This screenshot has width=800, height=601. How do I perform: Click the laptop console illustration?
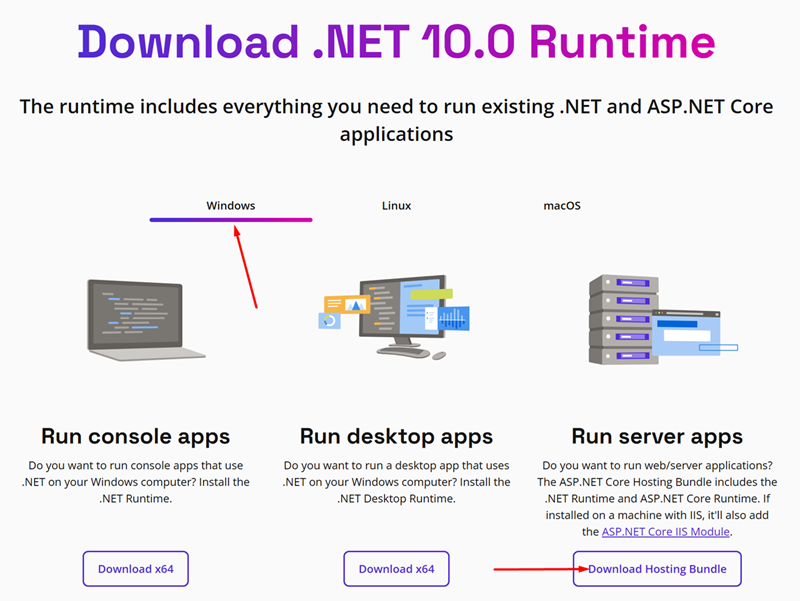coord(146,320)
